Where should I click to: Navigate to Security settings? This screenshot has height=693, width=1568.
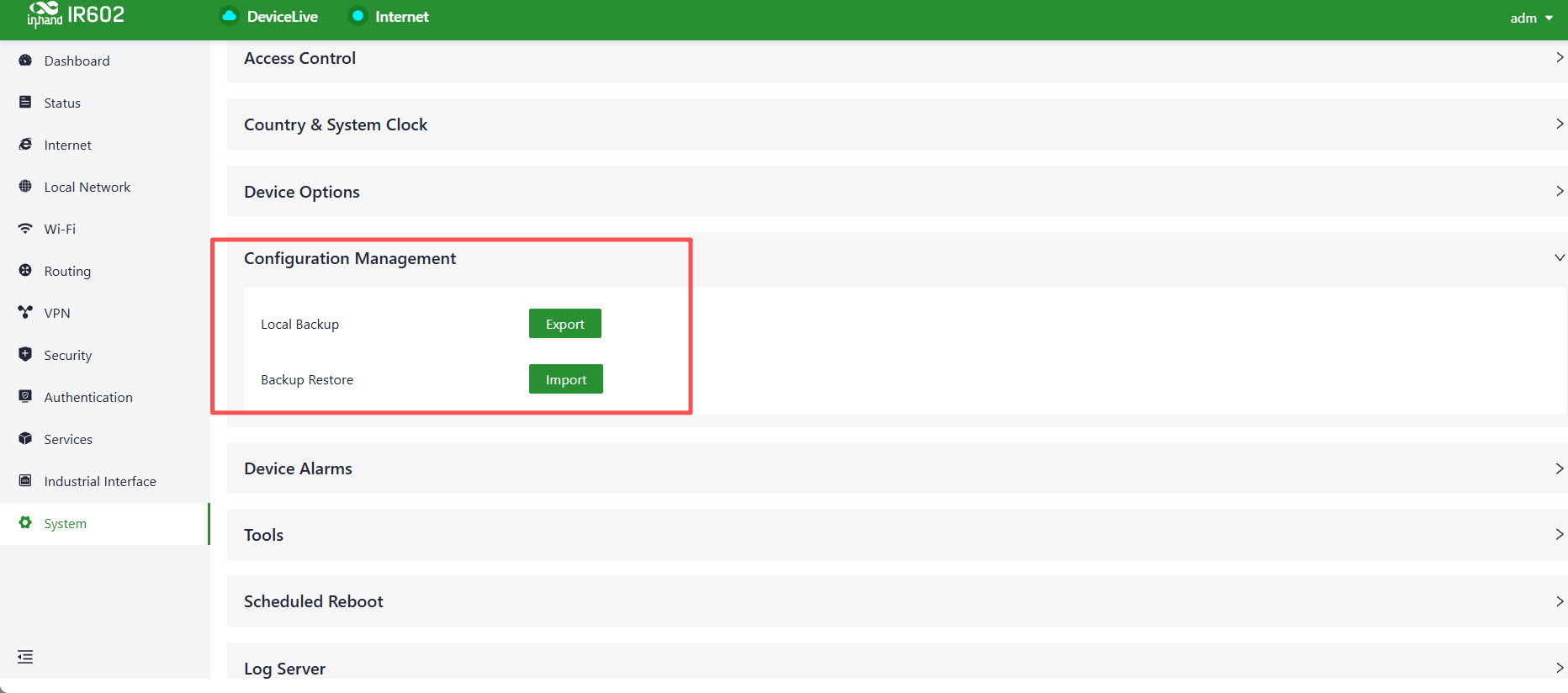105,355
